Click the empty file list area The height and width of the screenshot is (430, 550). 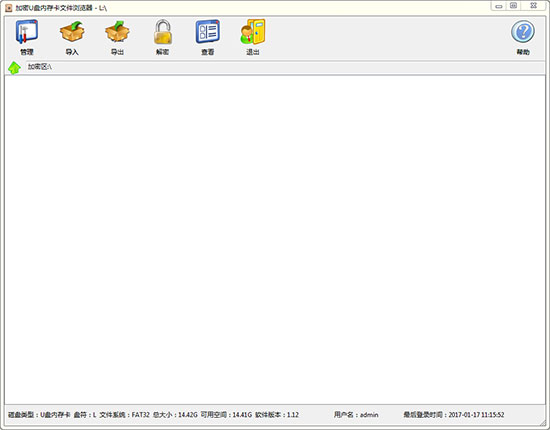tap(275, 240)
